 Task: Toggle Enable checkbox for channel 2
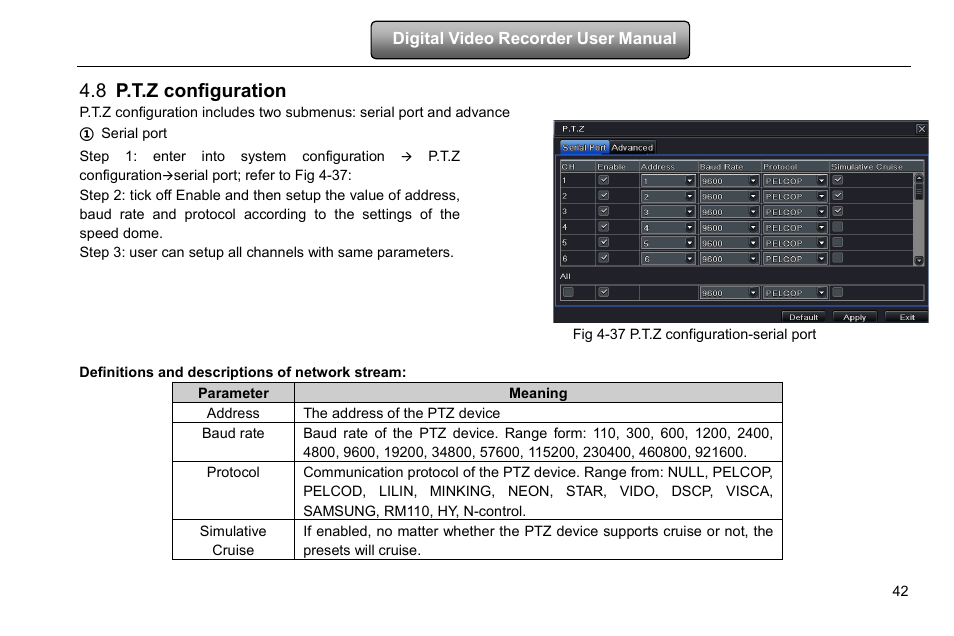click(604, 195)
